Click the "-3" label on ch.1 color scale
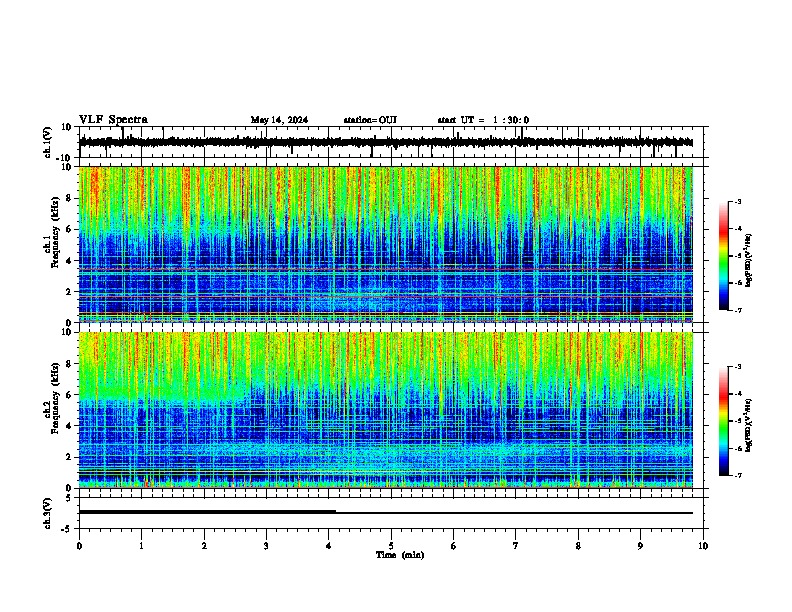The width and height of the screenshot is (792, 612). coord(737,201)
